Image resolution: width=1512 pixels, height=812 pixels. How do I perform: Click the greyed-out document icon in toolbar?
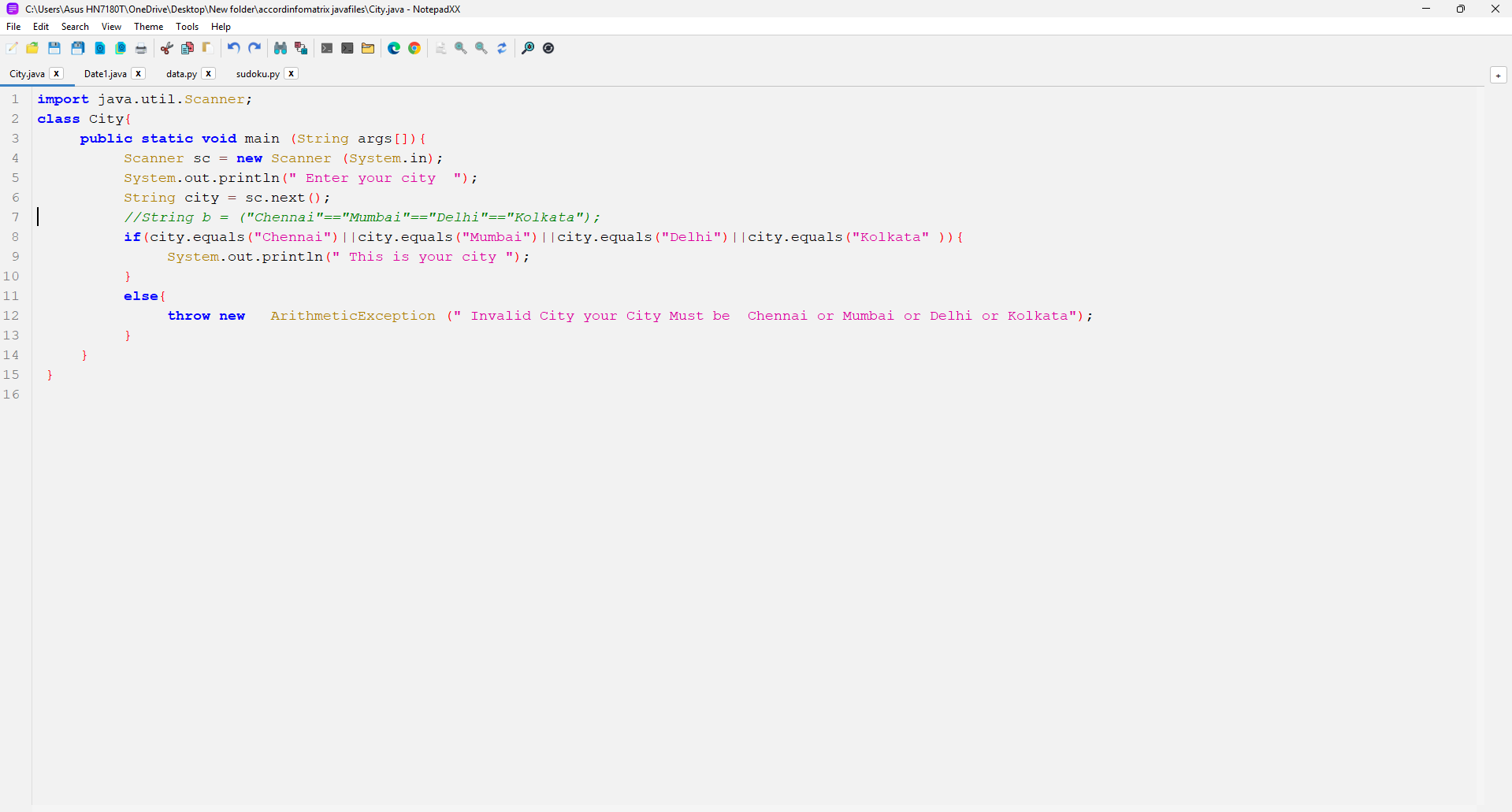click(x=440, y=48)
